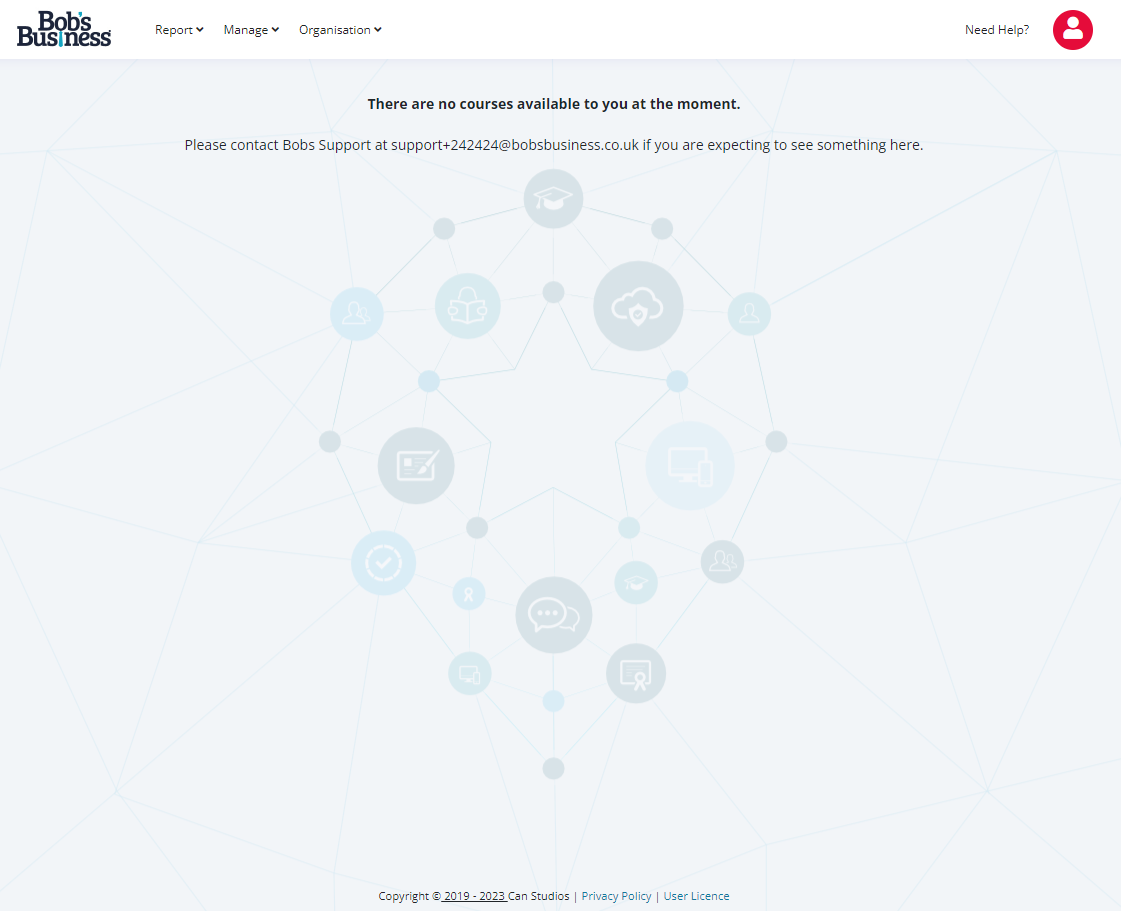The image size is (1121, 911).
Task: Open the Need Help? link
Action: [996, 30]
